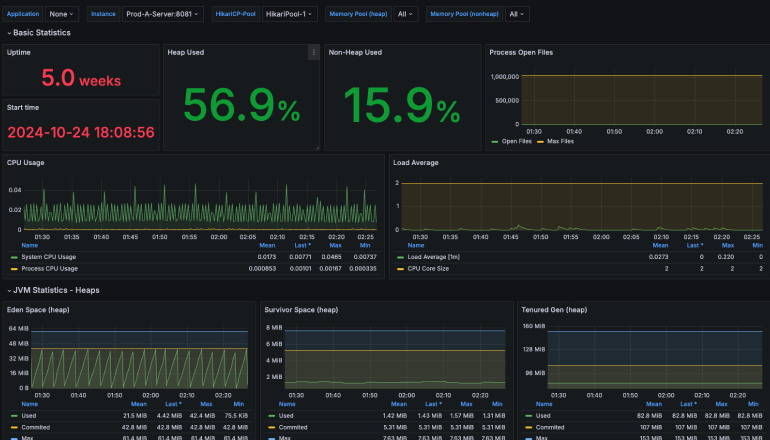Sort CPU Usage legend by Min
Viewport: 770px width, 440px height.
point(365,246)
